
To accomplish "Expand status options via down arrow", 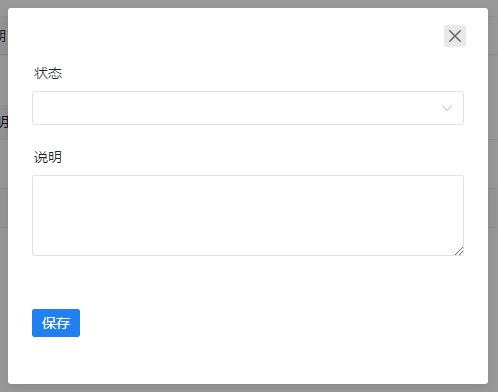I will (447, 108).
